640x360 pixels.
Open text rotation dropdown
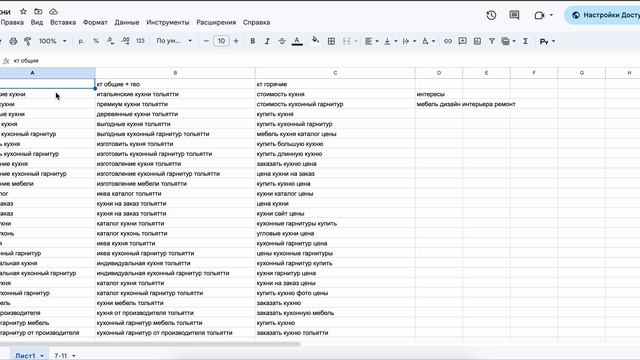point(428,41)
